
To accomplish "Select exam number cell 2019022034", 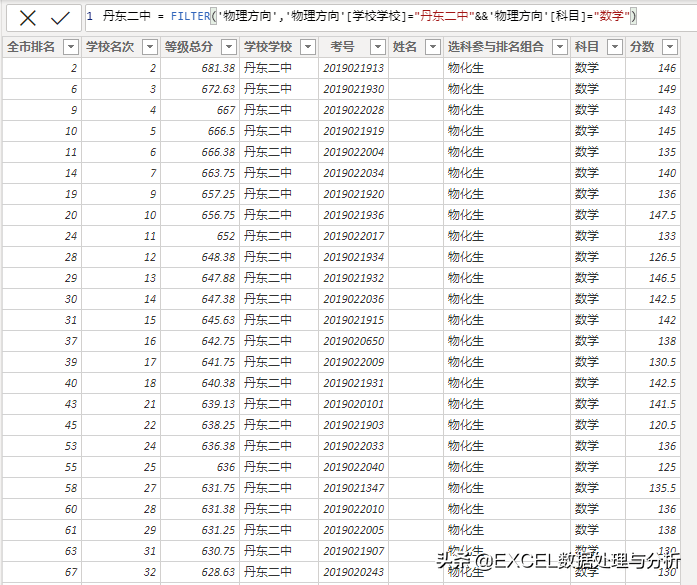I will pos(353,173).
